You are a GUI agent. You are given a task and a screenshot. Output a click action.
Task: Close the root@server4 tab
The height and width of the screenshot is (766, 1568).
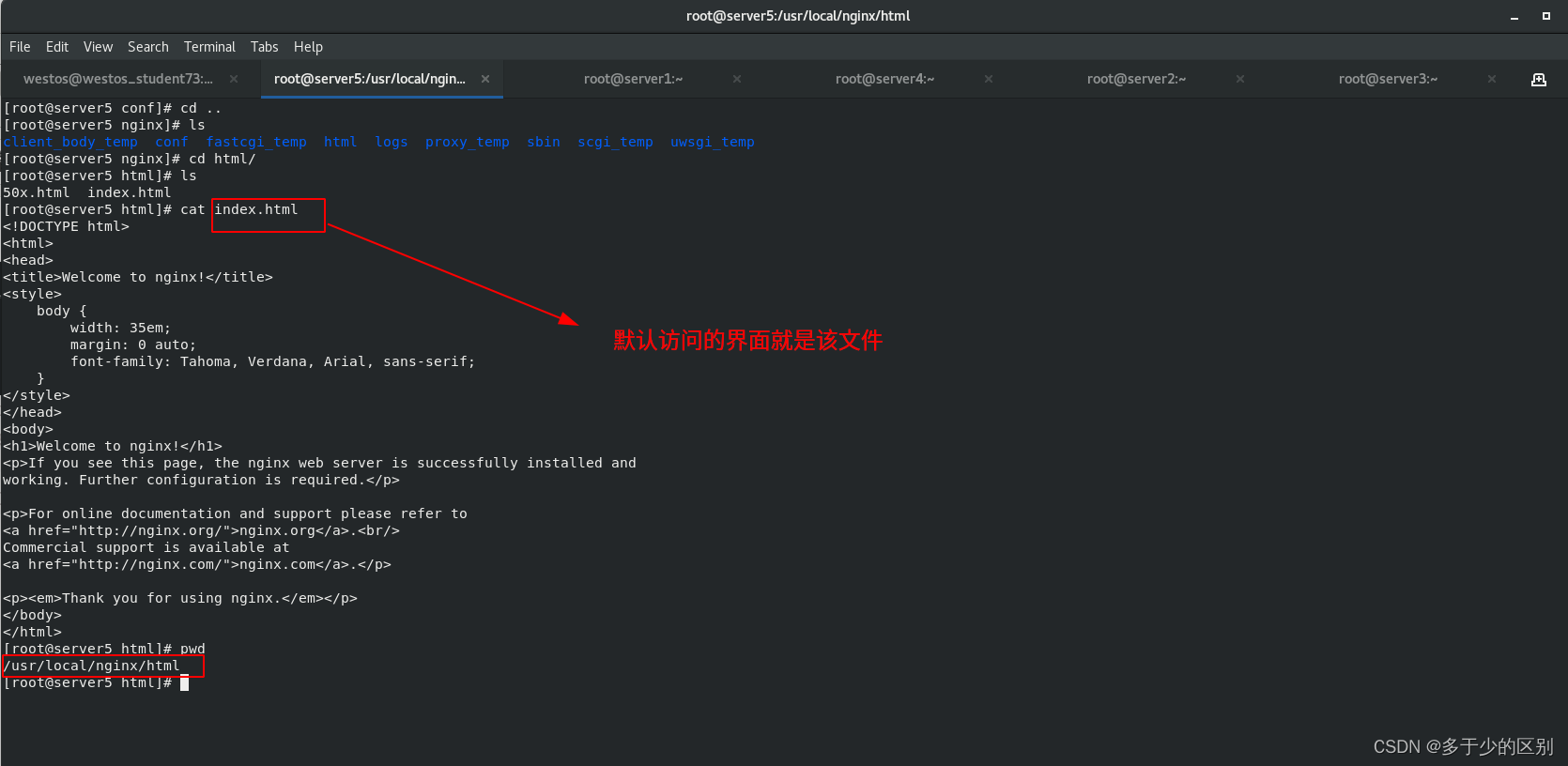[989, 79]
